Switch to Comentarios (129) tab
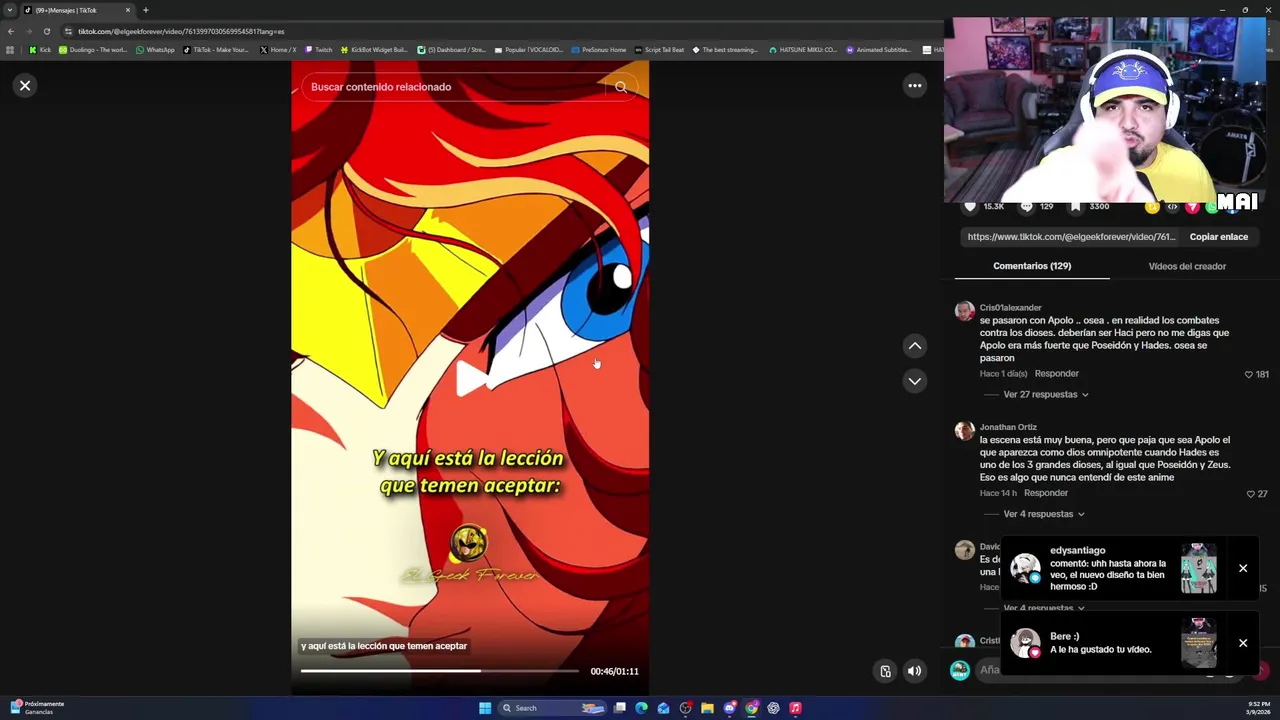Screen dimensions: 1280x720 click(x=1032, y=266)
